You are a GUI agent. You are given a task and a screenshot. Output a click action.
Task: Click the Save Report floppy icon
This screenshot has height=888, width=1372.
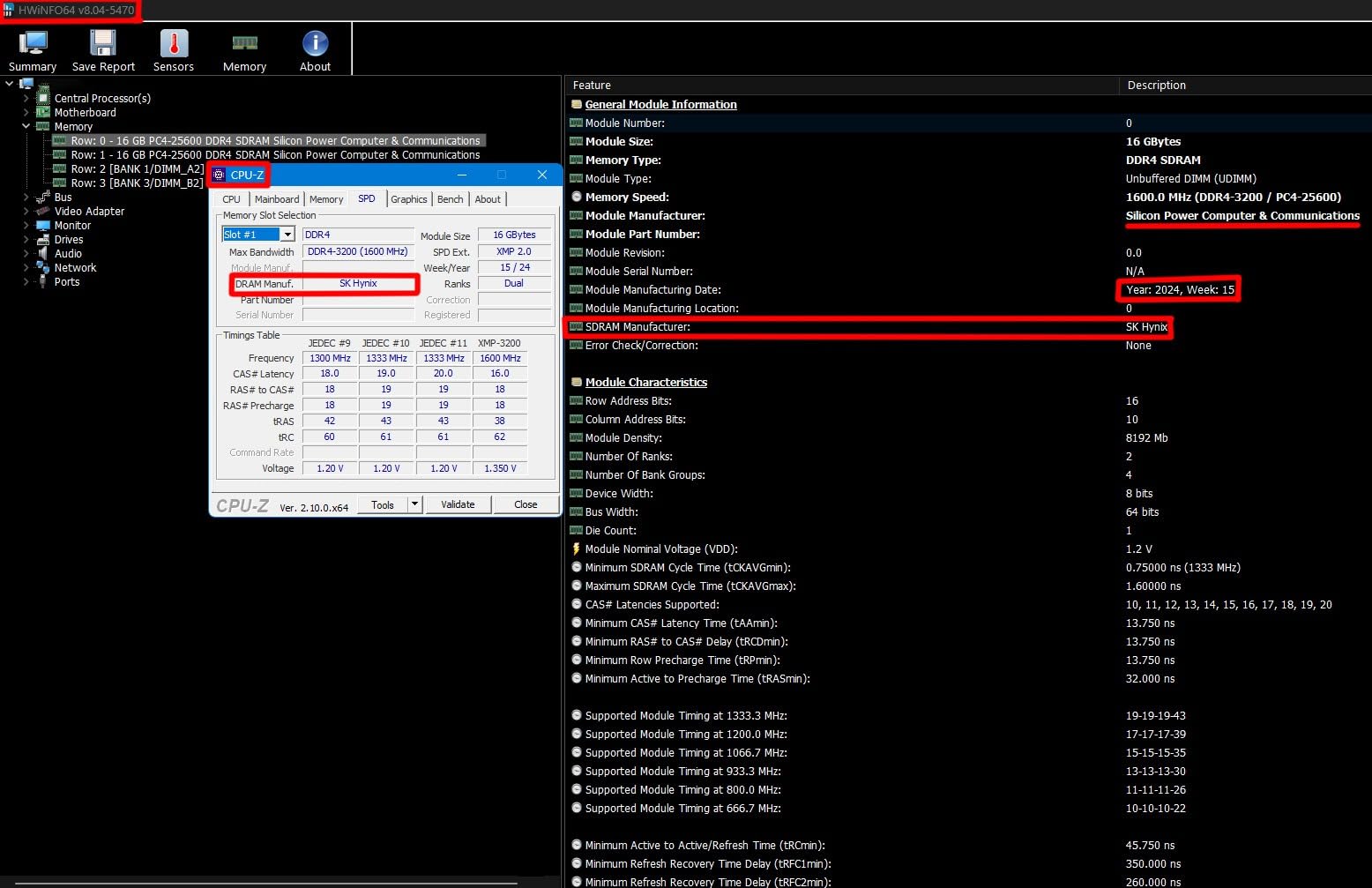coord(103,51)
